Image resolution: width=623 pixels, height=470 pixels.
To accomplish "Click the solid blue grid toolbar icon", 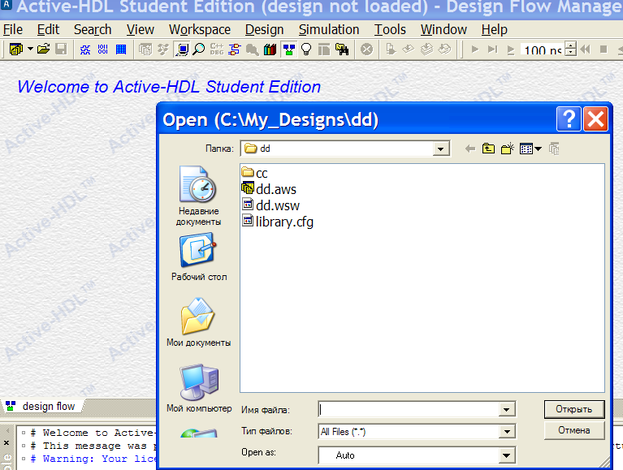I will tap(121, 49).
